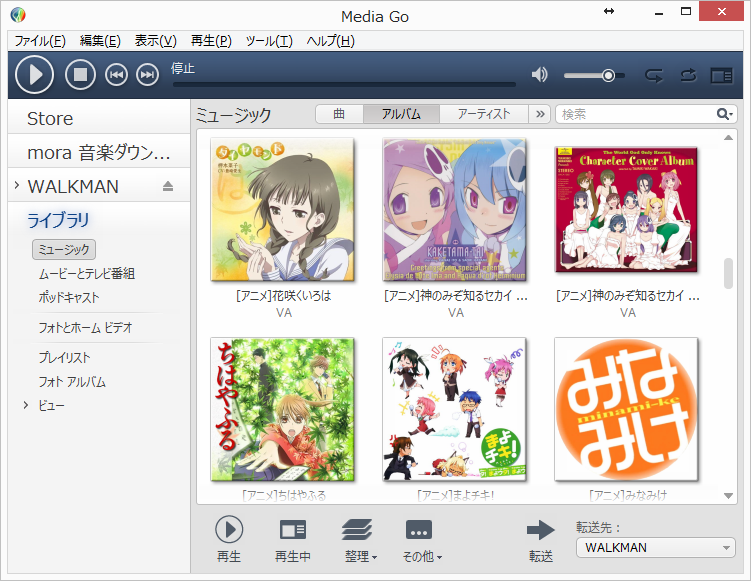This screenshot has width=751, height=581.
Task: Open mora 音楽ダウンロード in sidebar
Action: (99, 152)
